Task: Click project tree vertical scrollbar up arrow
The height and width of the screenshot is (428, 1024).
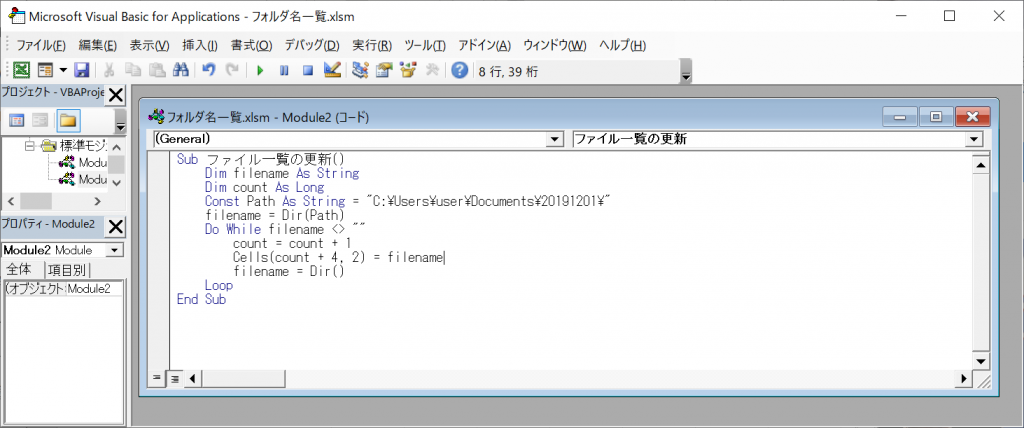Action: tap(116, 146)
